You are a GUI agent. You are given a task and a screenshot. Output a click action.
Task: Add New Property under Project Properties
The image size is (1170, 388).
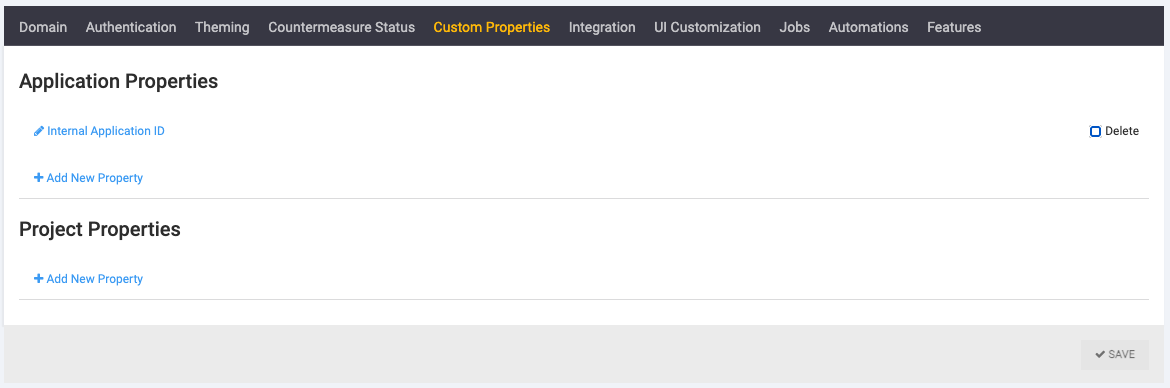click(88, 279)
